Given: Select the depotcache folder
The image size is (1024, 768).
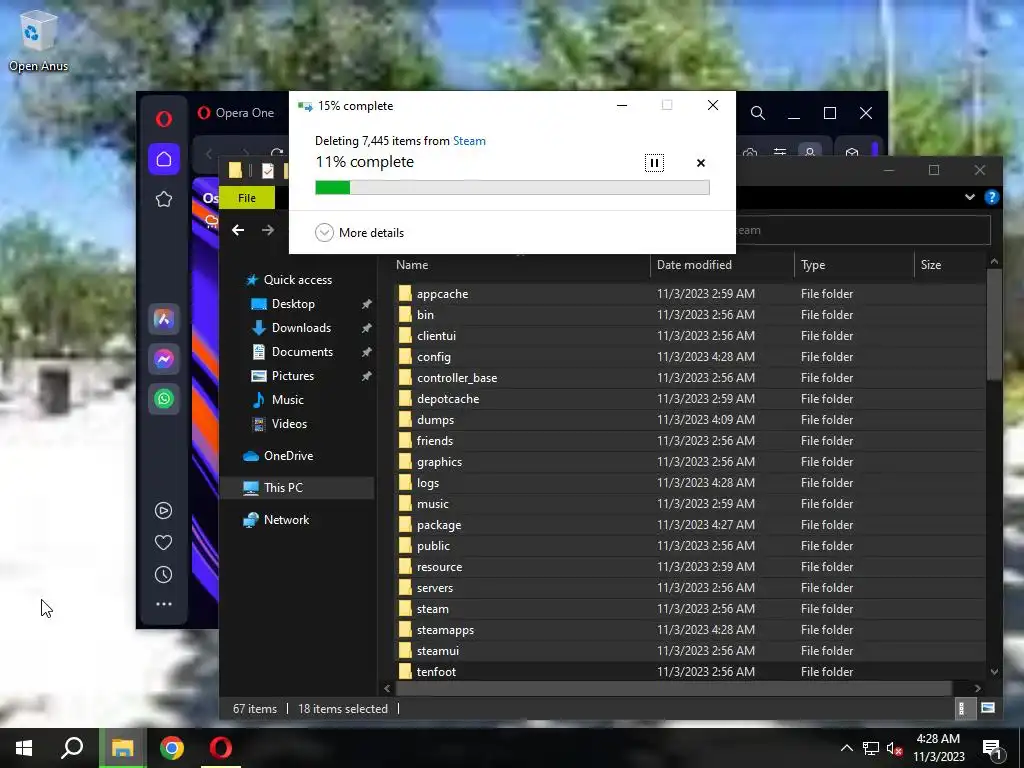Looking at the screenshot, I should 689,398.
